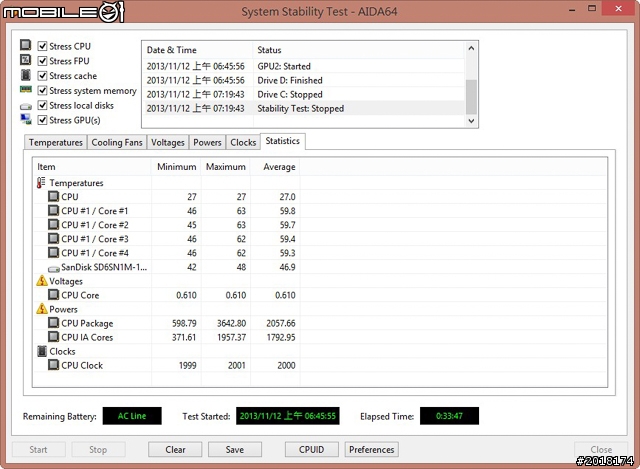Click the chip icon of CPU IA Cores row
The image size is (640, 469).
(53, 337)
